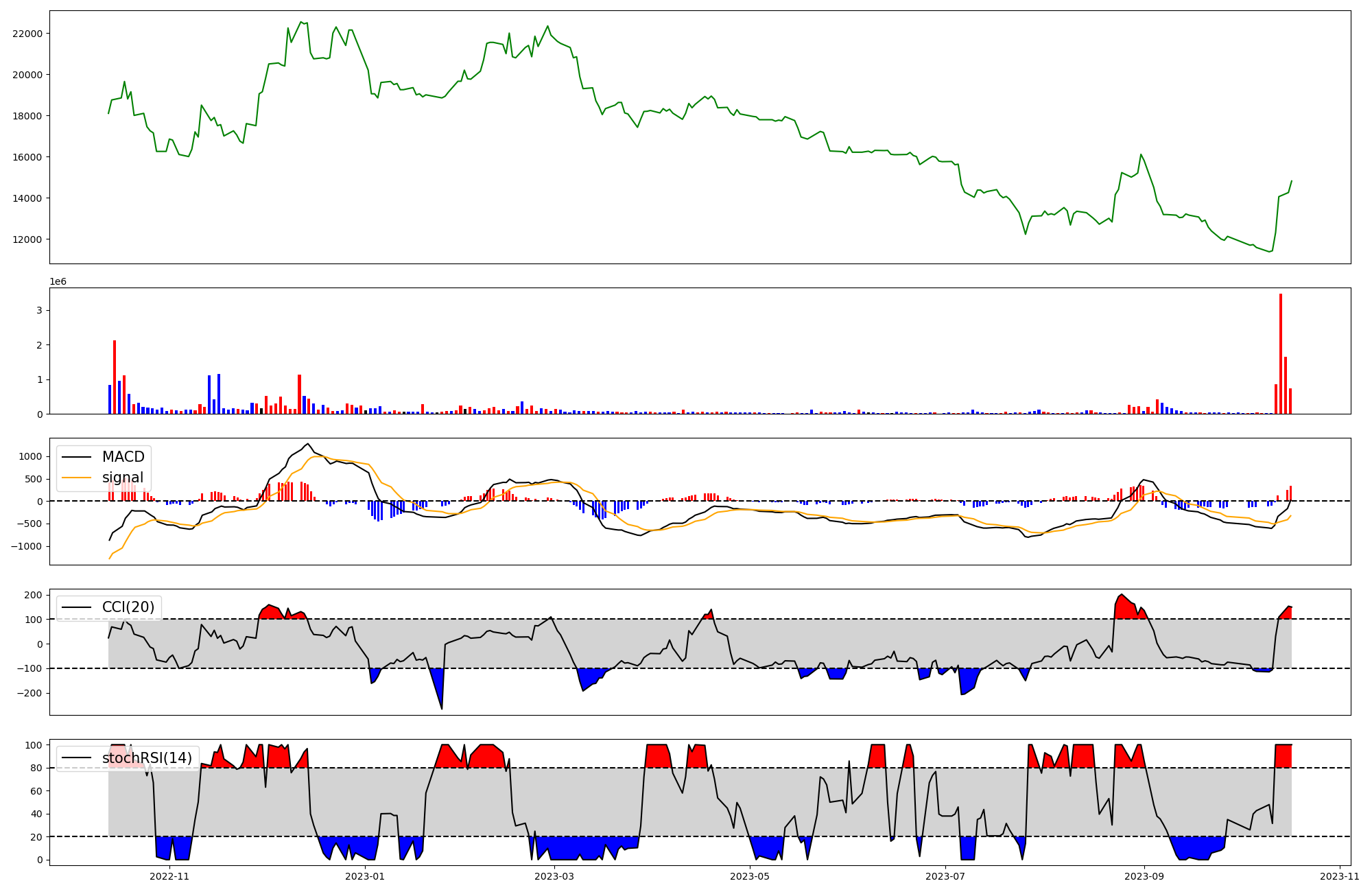Click the tallest red volume bar
1372x892 pixels.
click(x=1281, y=353)
